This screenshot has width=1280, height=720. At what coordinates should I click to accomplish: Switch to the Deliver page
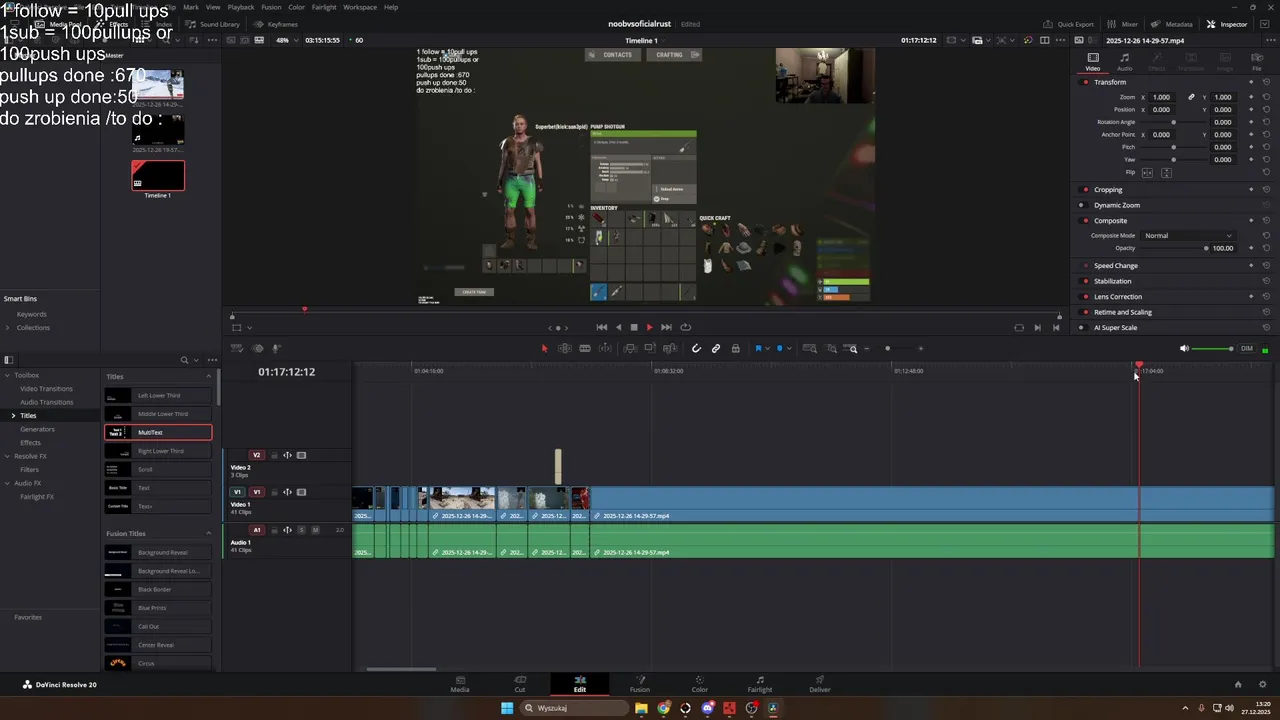[820, 683]
